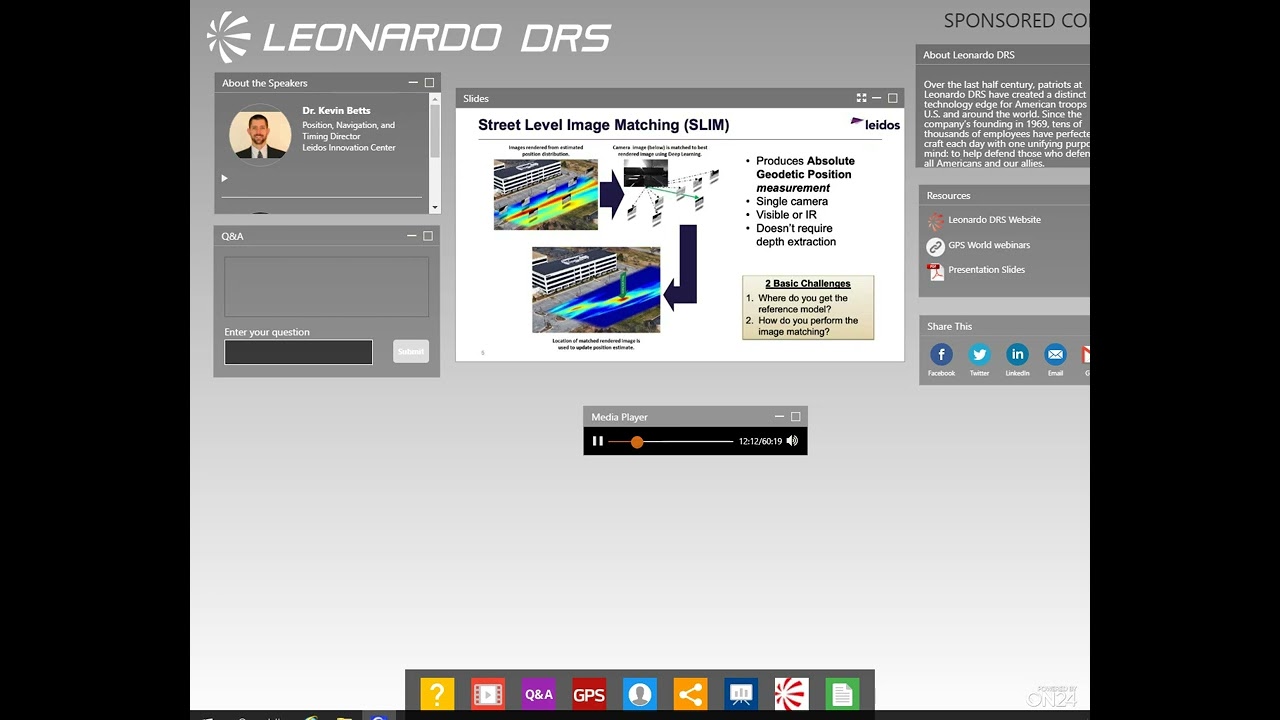Click the speakers panel scroll-down arrow

pos(435,207)
